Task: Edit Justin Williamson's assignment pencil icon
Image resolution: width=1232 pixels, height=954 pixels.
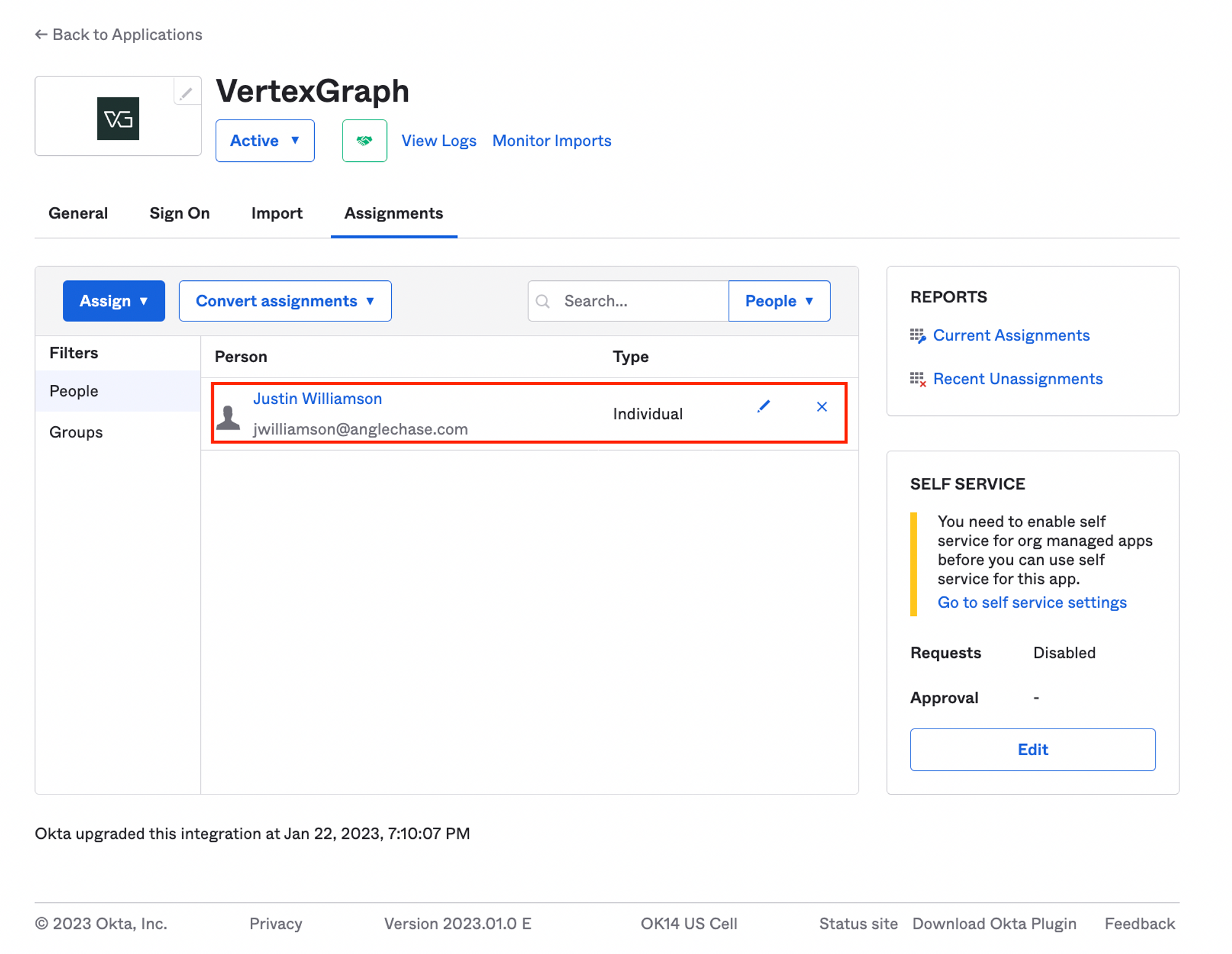Action: coord(763,406)
